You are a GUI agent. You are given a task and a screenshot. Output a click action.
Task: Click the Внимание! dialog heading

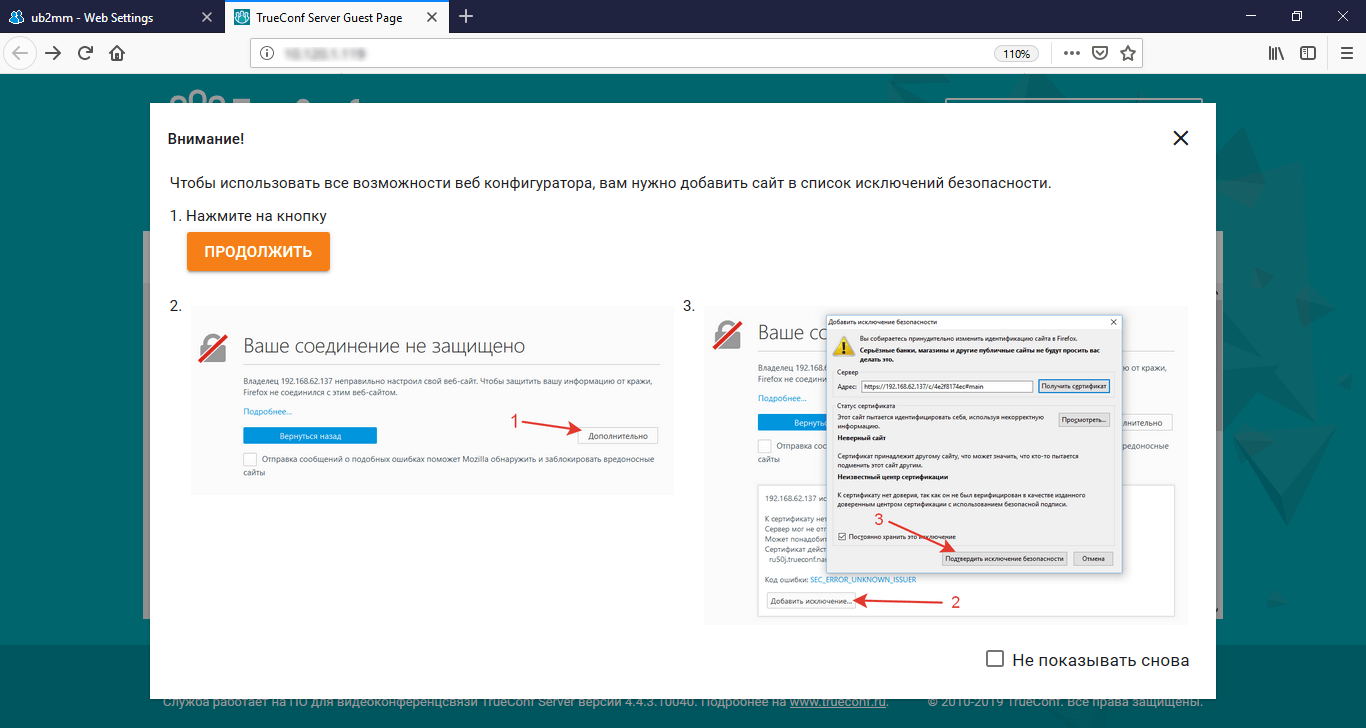click(207, 139)
